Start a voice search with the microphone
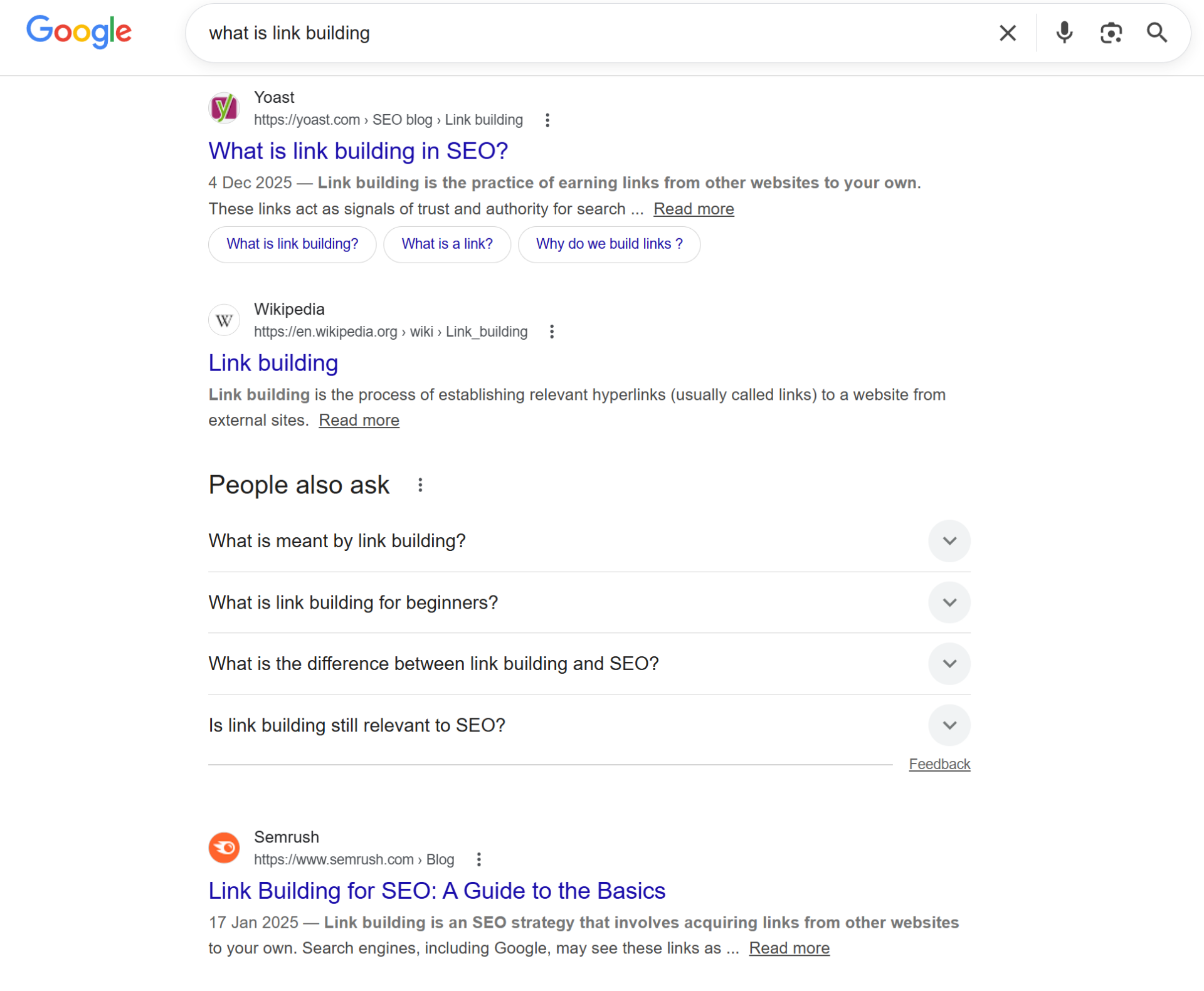1204x991 pixels. [x=1064, y=33]
